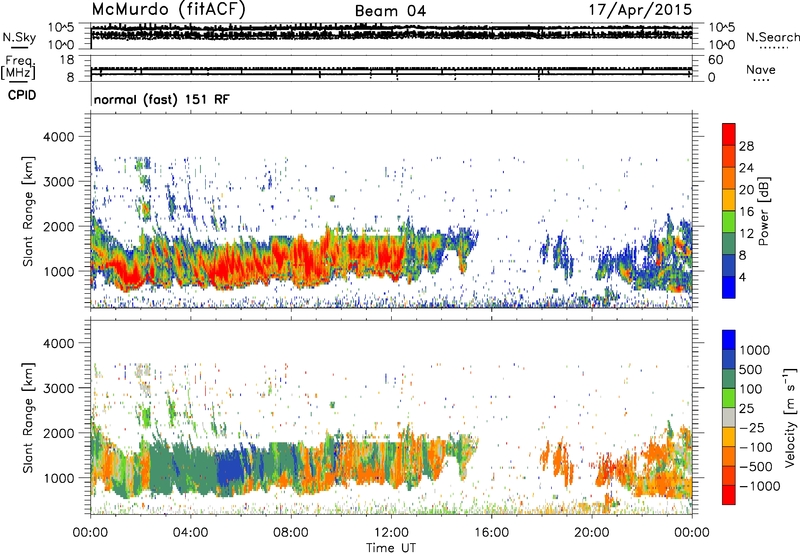This screenshot has width=800, height=554.
Task: Click the 'Nave' legend label
Action: click(x=761, y=70)
